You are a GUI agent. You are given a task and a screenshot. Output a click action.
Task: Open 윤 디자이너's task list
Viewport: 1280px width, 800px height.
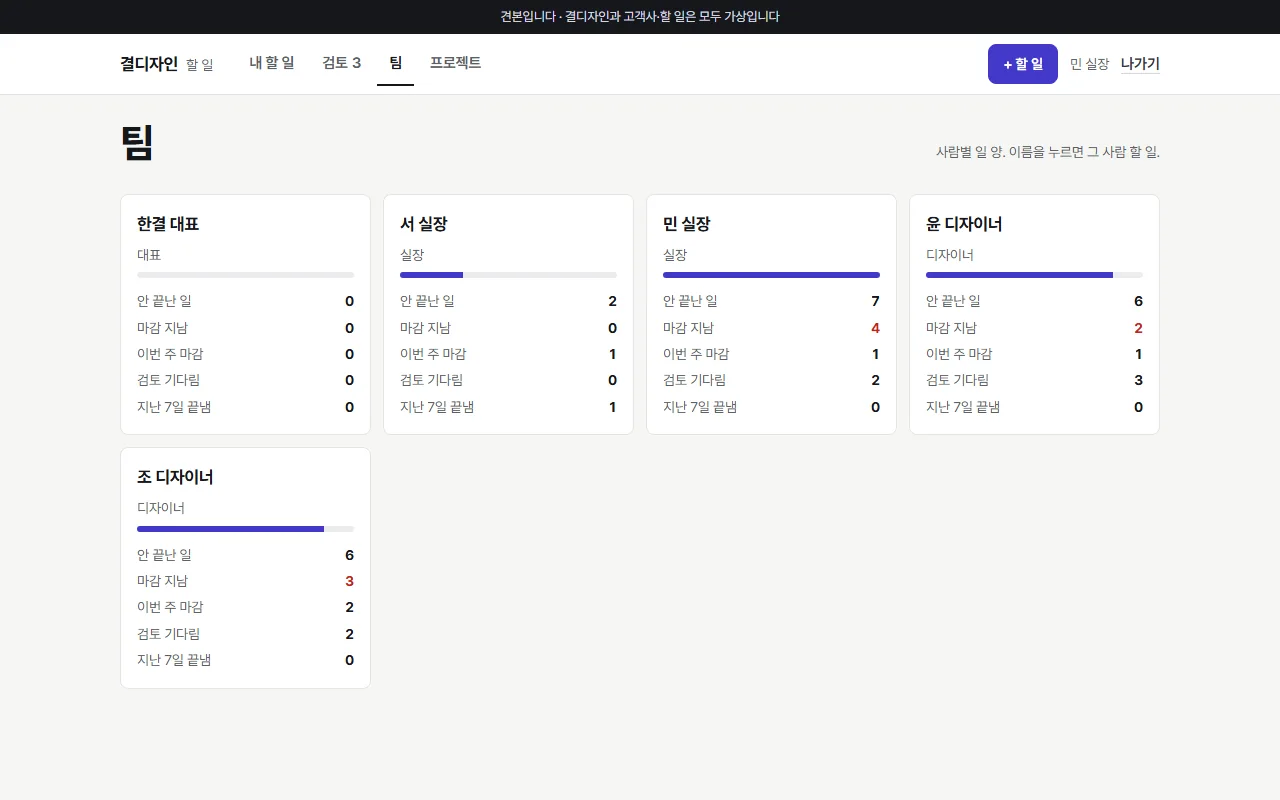point(964,224)
